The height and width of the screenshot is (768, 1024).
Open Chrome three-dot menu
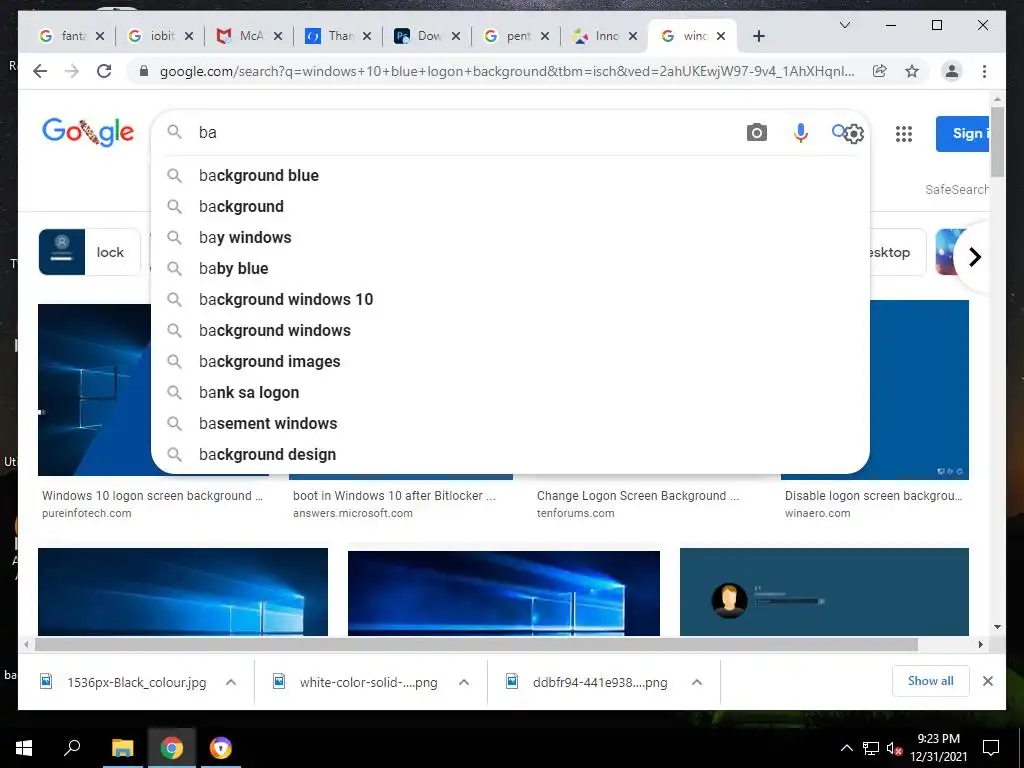coord(984,71)
